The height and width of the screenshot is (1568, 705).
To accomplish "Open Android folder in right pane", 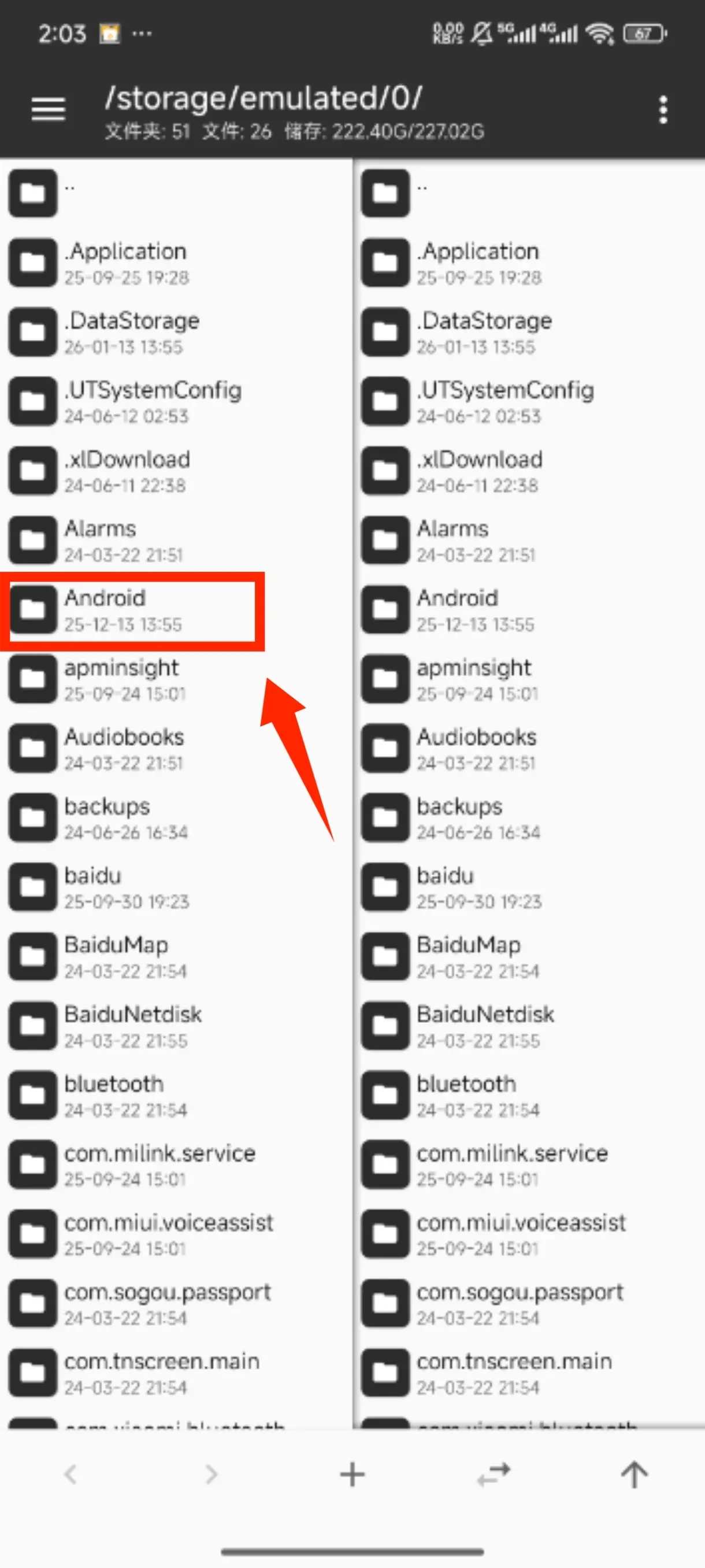I will [529, 610].
